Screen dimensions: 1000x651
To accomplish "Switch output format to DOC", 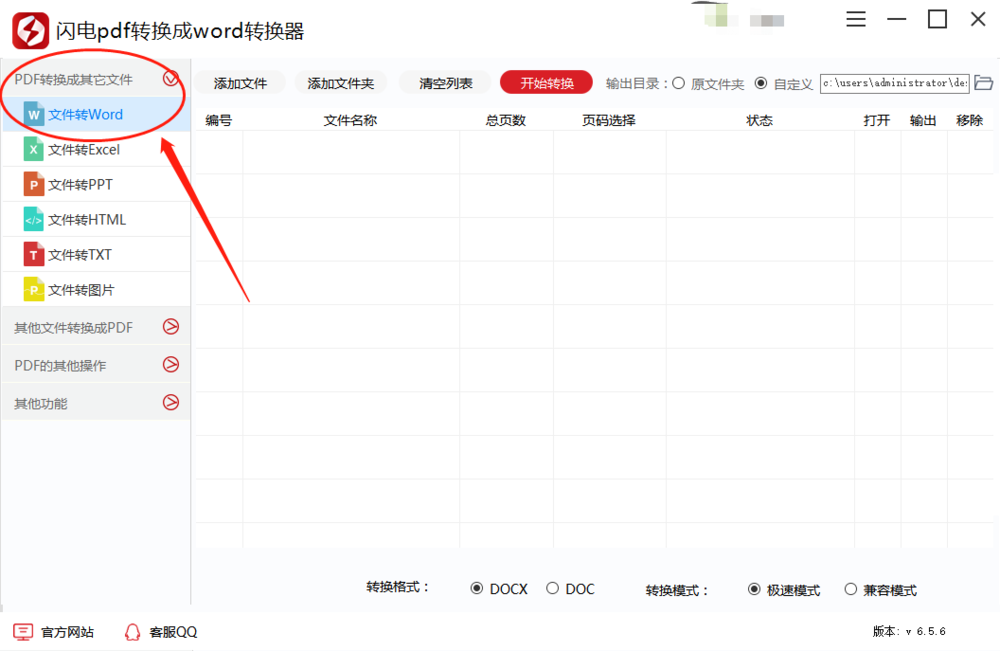I will [x=551, y=589].
